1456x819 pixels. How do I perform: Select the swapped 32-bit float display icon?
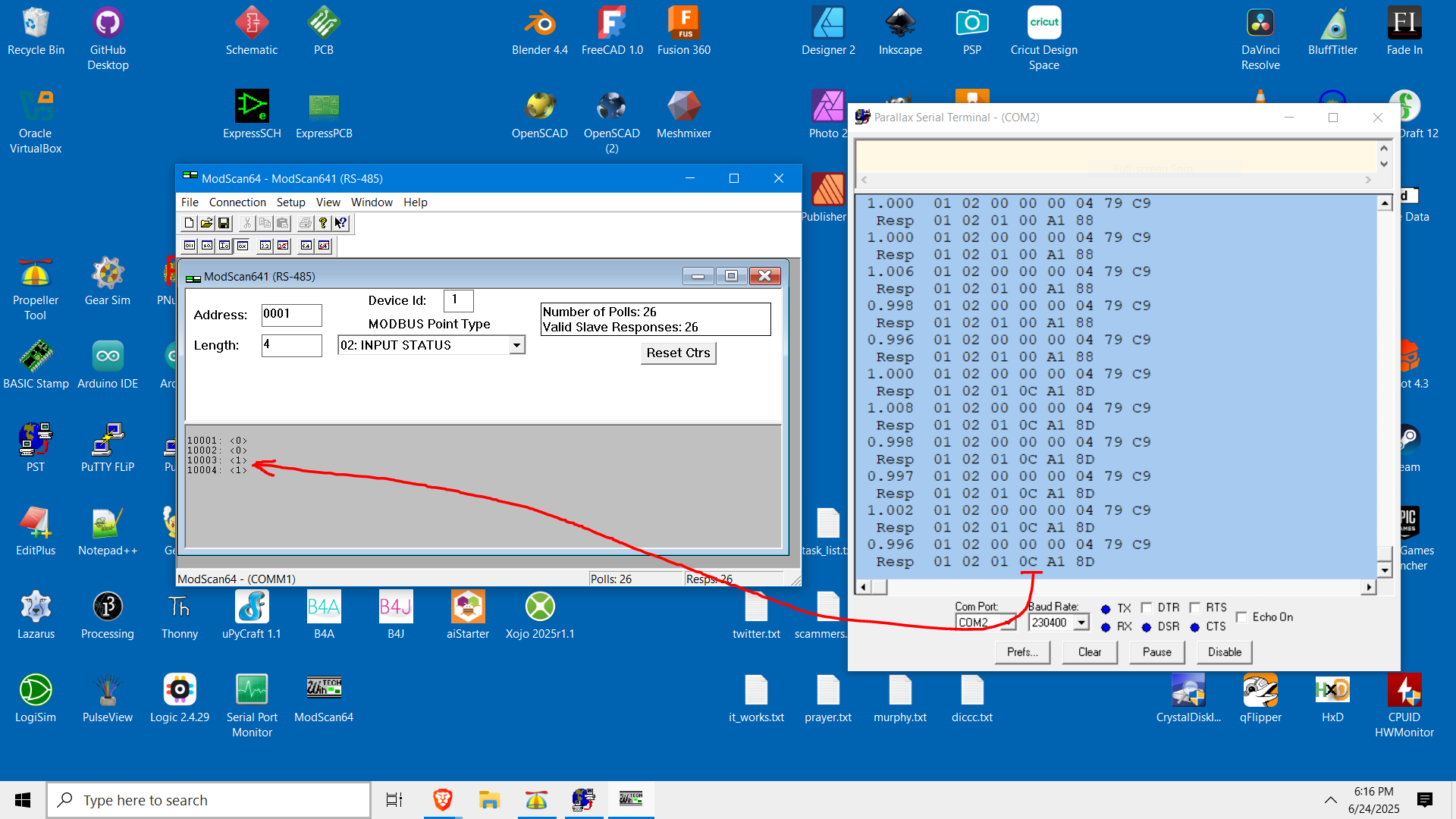pyautogui.click(x=283, y=246)
